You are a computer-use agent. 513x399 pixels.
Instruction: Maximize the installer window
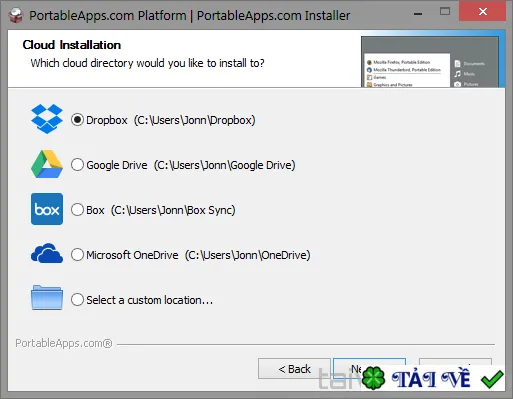[x=445, y=12]
